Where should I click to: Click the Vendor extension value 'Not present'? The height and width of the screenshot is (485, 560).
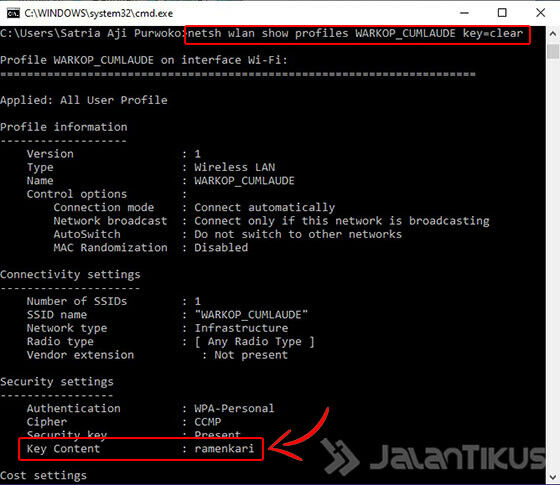pyautogui.click(x=251, y=355)
